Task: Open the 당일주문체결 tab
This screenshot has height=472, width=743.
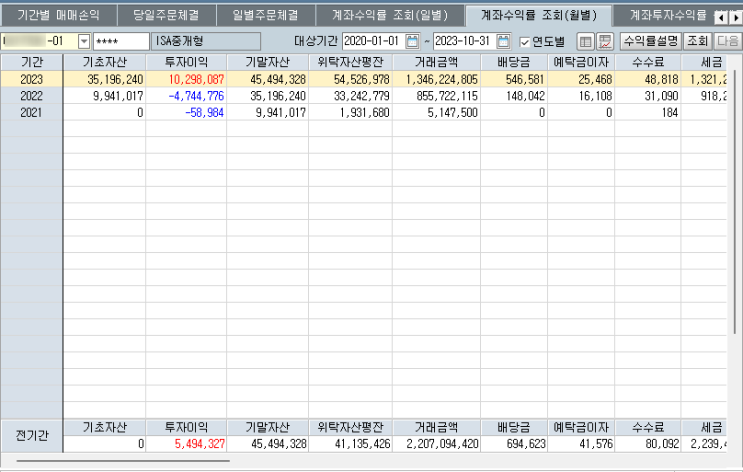Action: click(x=166, y=16)
